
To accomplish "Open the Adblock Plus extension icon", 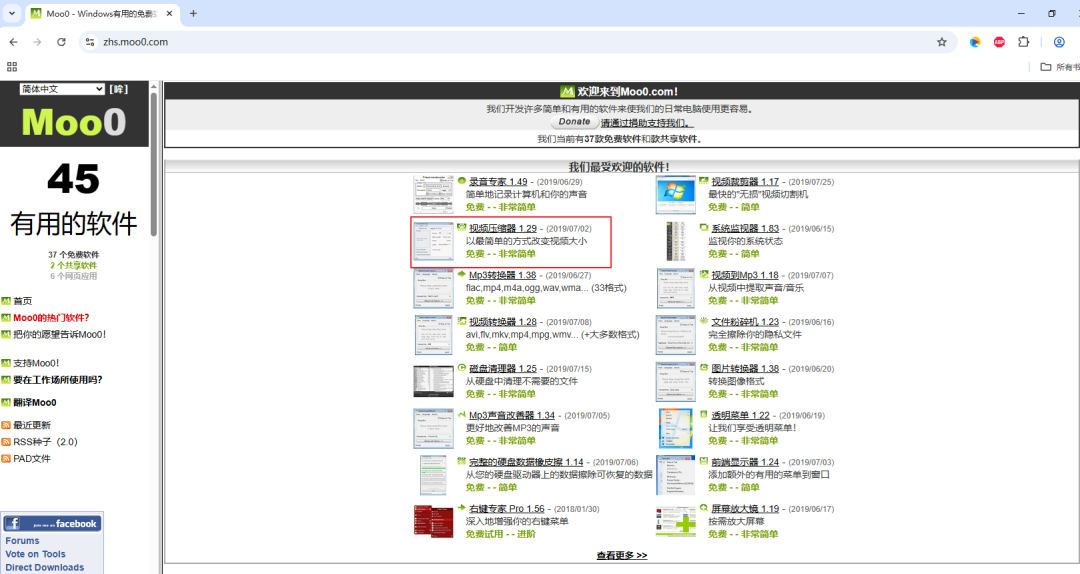I will [x=999, y=42].
